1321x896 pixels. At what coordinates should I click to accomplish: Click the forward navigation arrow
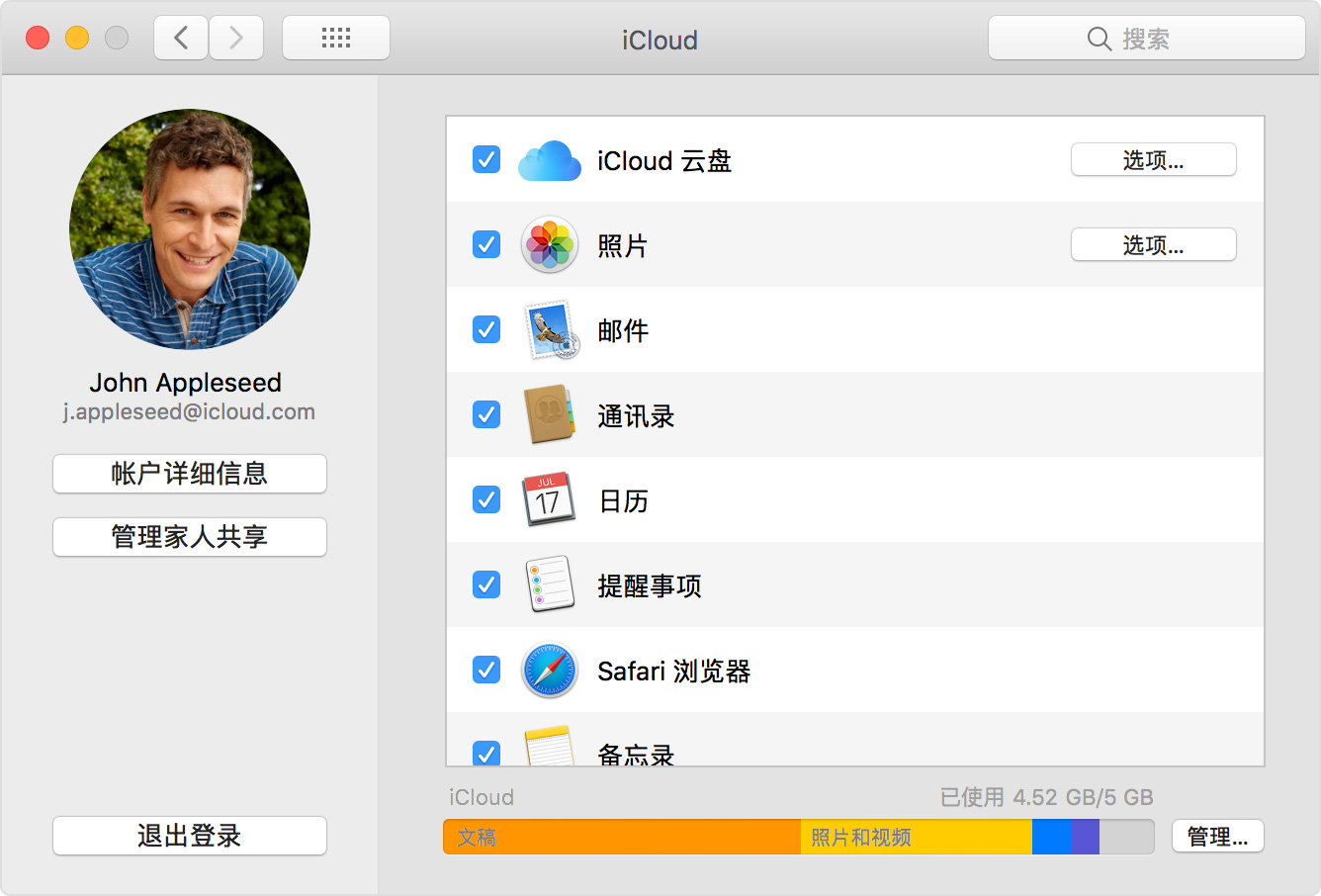(235, 37)
